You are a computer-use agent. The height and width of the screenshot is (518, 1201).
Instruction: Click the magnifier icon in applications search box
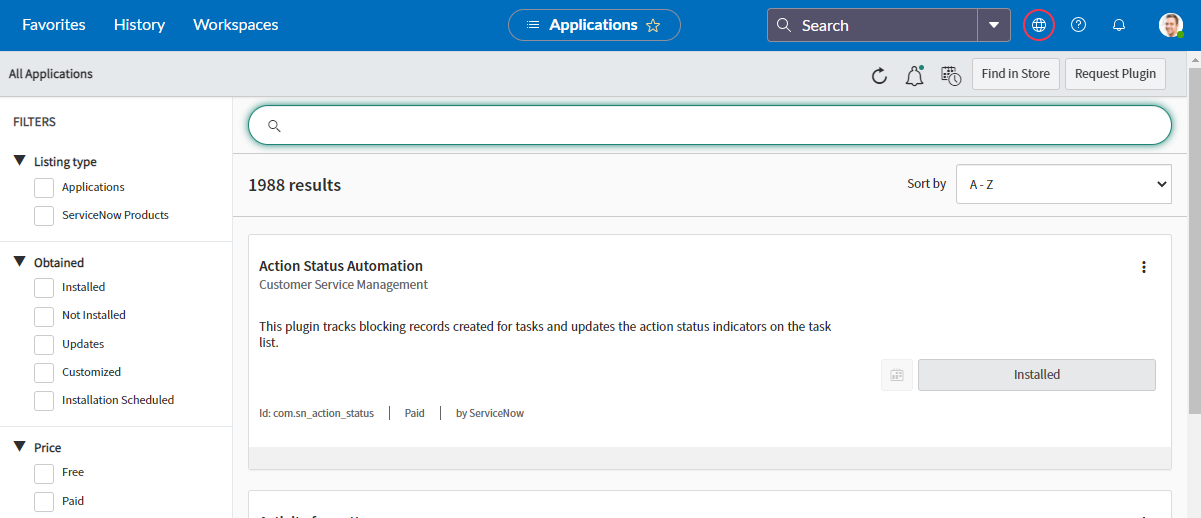click(274, 126)
